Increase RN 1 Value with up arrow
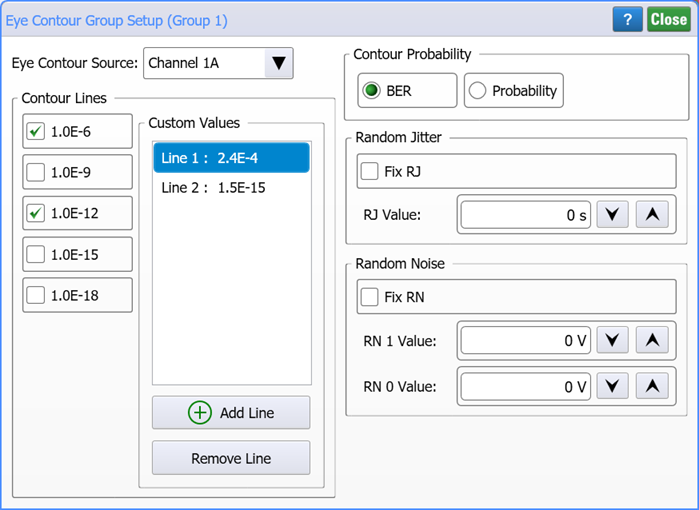699x510 pixels. click(652, 340)
